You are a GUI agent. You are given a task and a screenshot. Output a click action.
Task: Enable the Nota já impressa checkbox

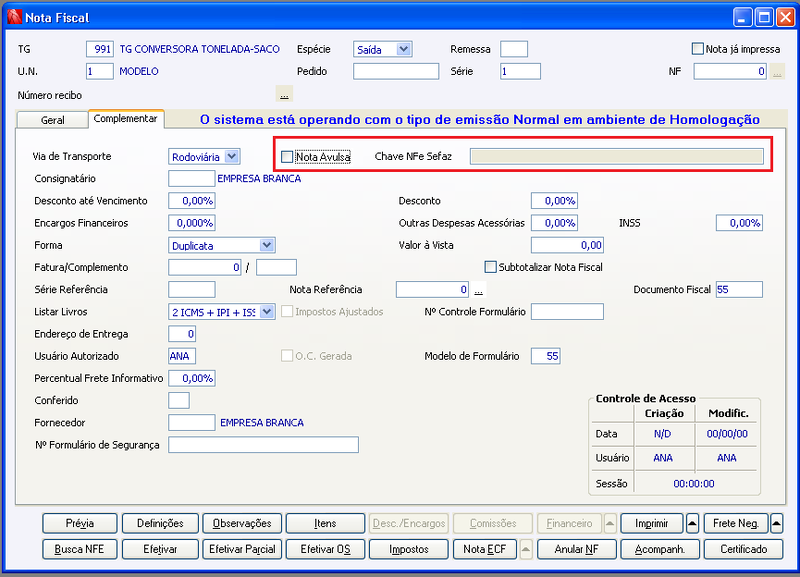pos(697,49)
